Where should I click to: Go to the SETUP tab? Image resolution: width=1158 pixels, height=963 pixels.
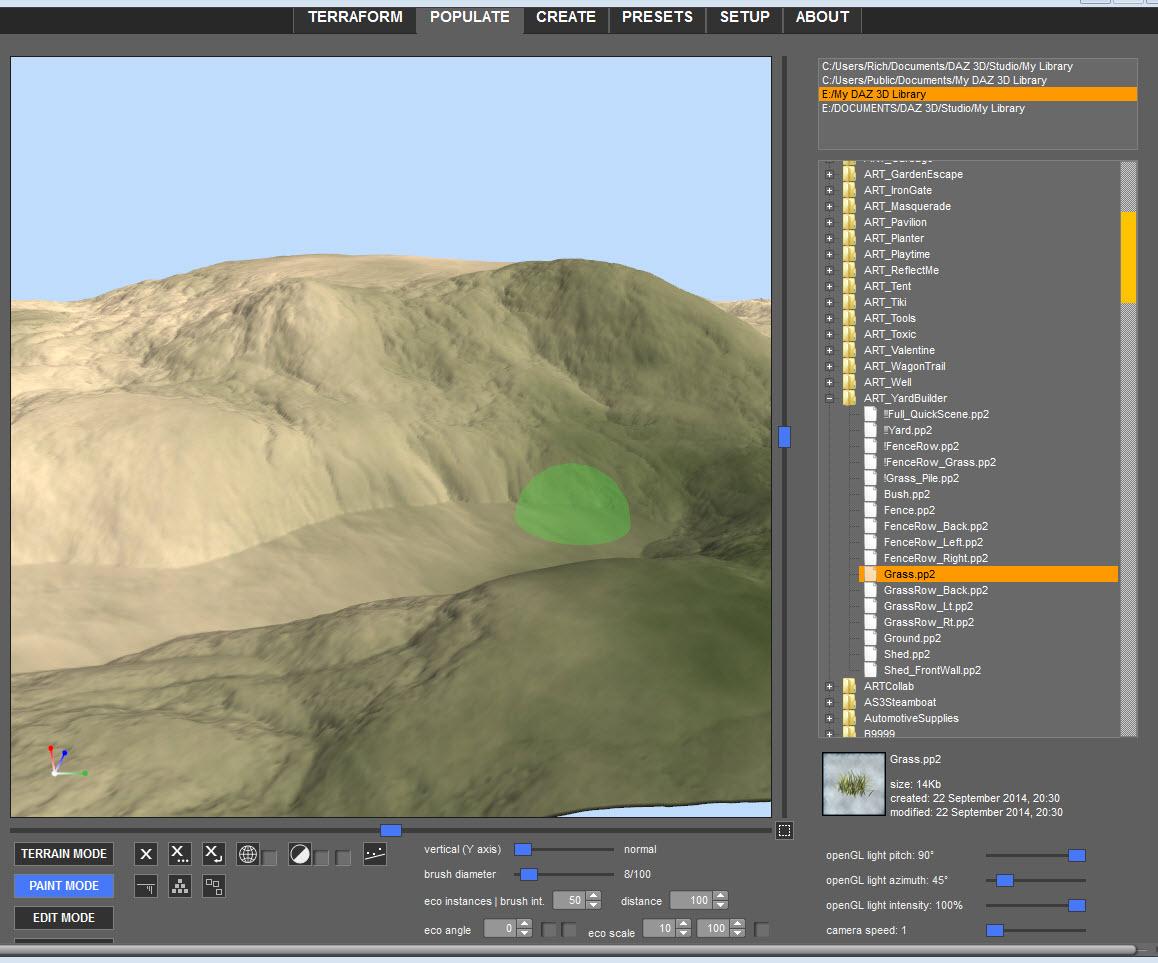[744, 17]
